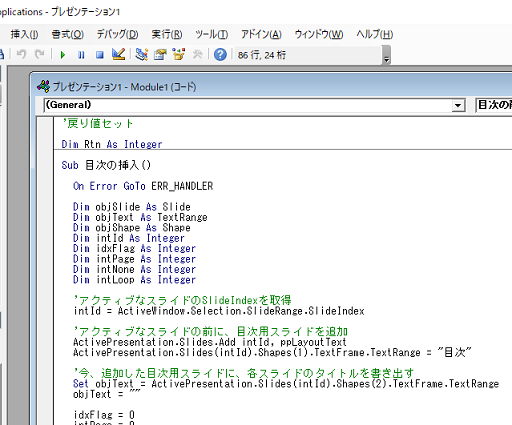Click On Error GoTo ERR_HANDLER line

[x=143, y=186]
